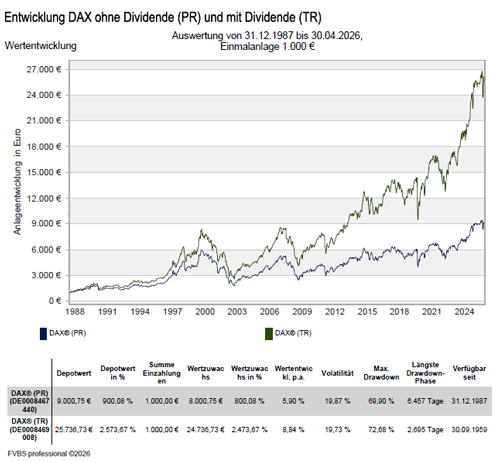The height and width of the screenshot is (462, 500).
Task: Click the 1988 x-axis label
Action: (x=75, y=312)
